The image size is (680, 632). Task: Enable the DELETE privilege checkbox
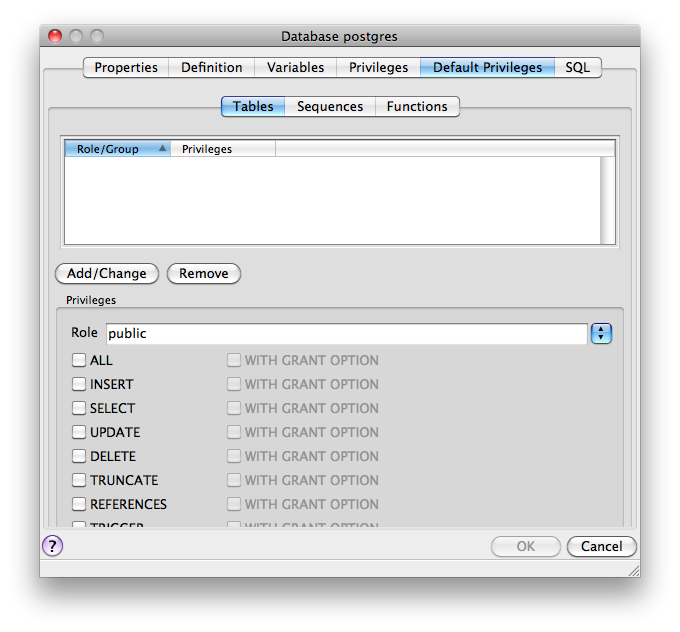tap(79, 456)
